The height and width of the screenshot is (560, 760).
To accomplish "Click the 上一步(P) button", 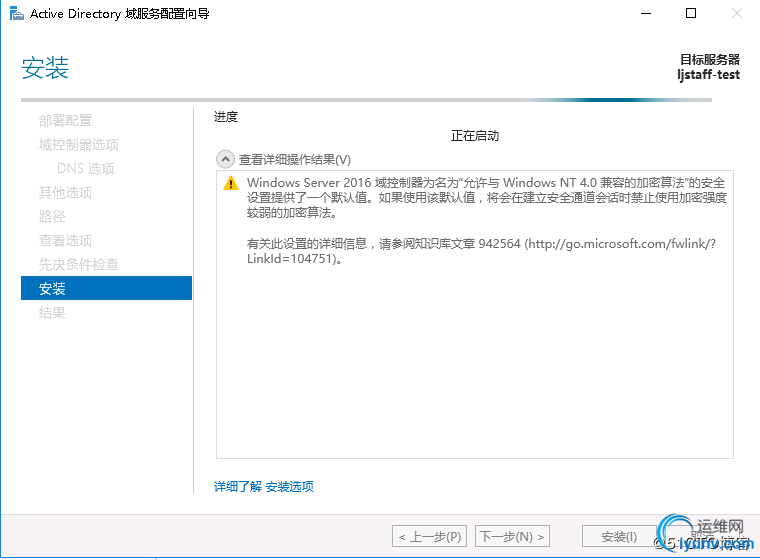I will click(x=429, y=536).
